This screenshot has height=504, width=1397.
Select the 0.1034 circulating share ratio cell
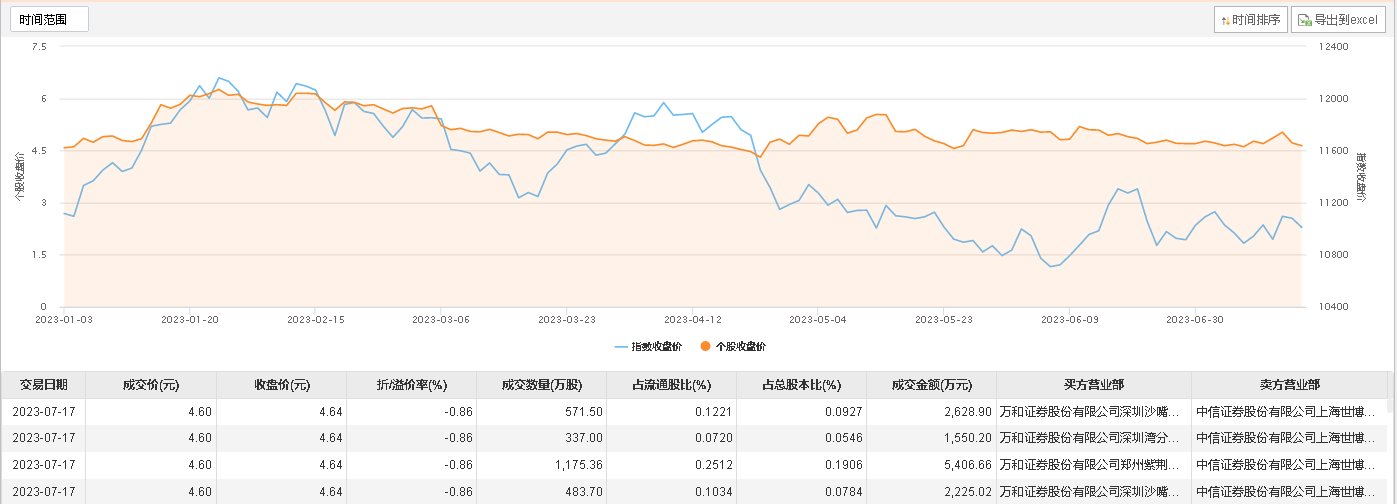(x=671, y=492)
